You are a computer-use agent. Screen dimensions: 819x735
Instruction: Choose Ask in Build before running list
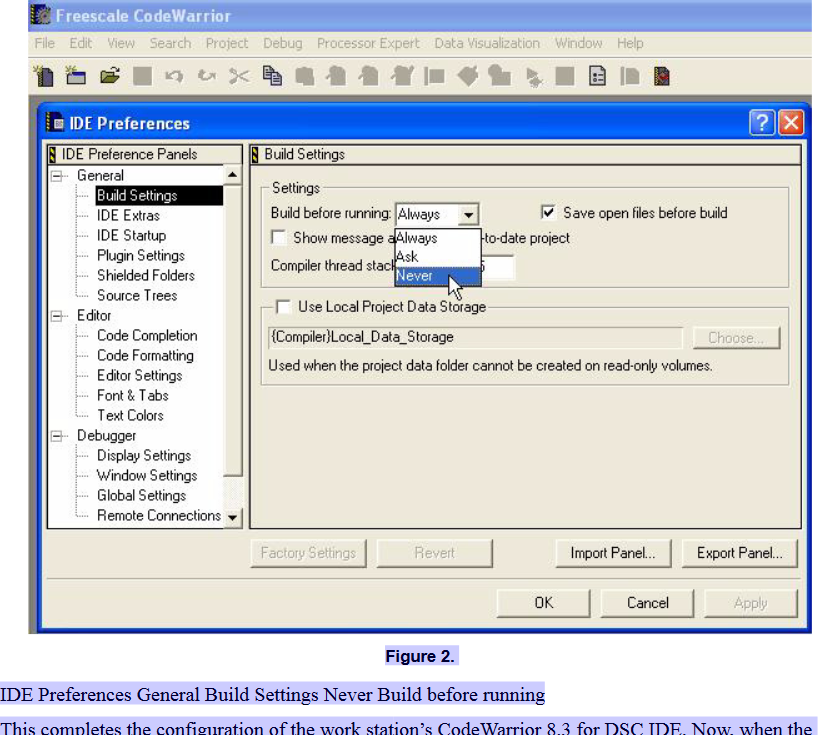[x=438, y=257]
